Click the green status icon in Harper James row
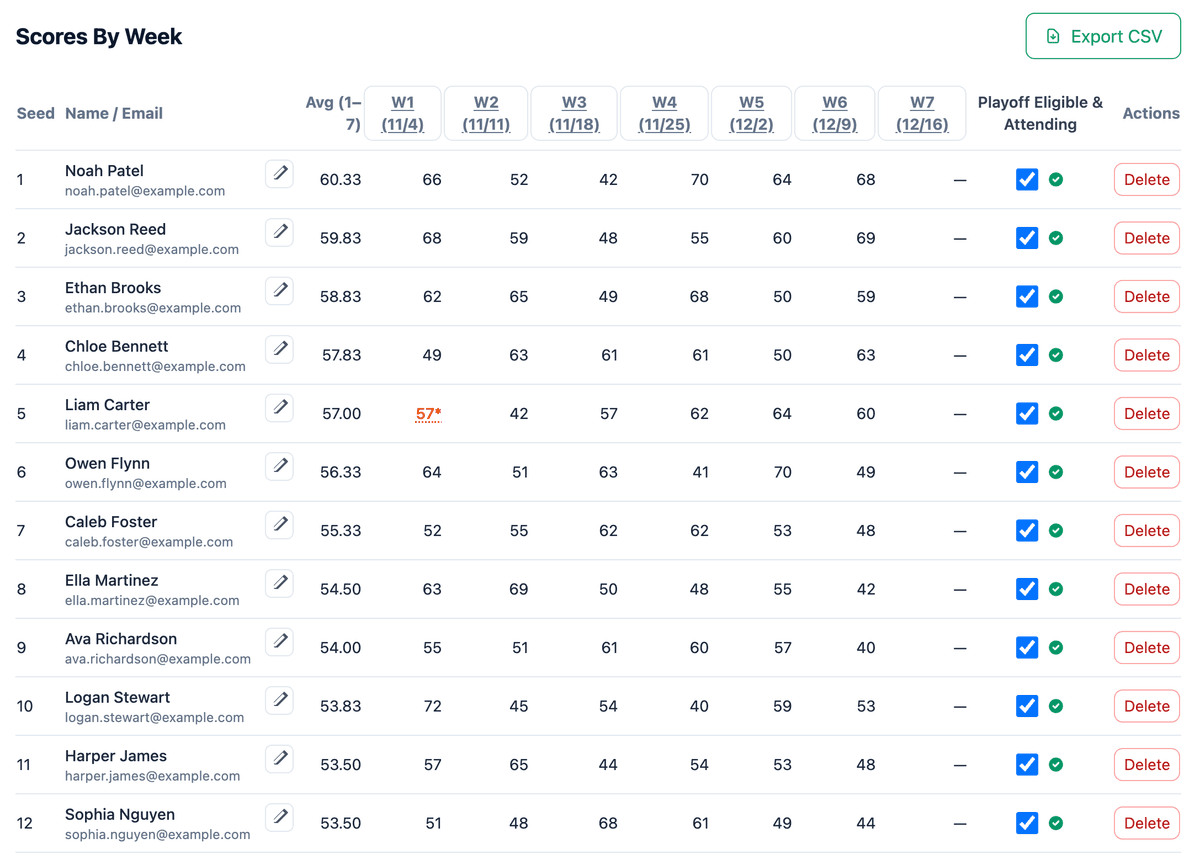Viewport: 1200px width, 859px height. [x=1056, y=765]
